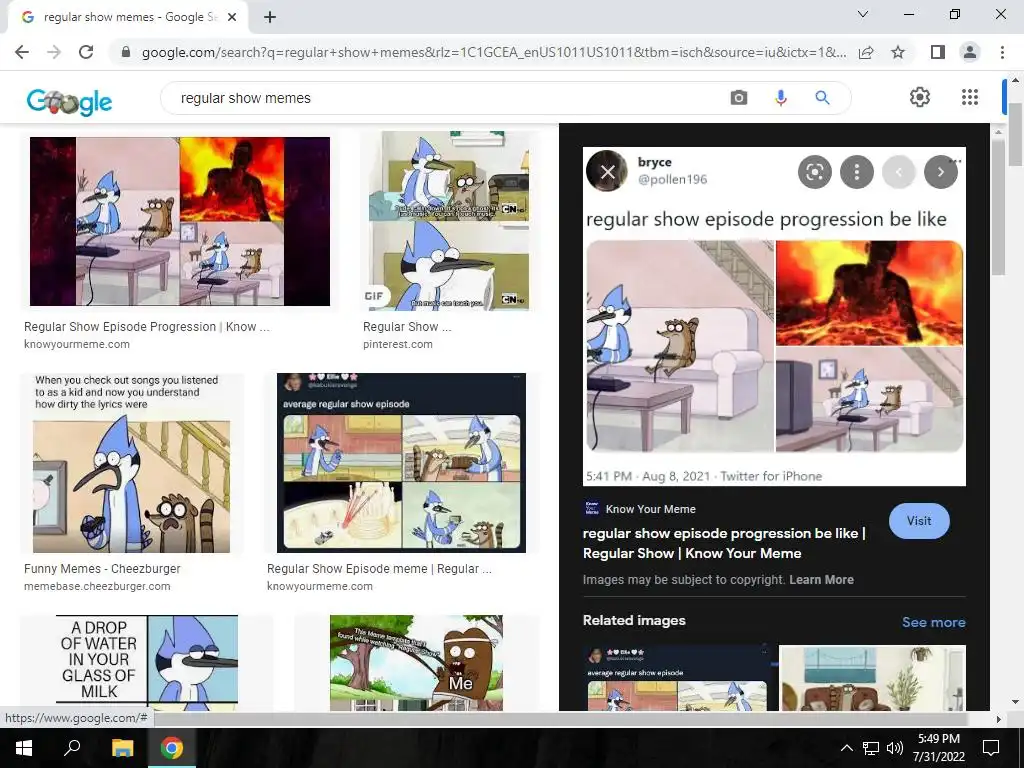
Task: Open the regular show episode progression title link
Action: pos(724,543)
